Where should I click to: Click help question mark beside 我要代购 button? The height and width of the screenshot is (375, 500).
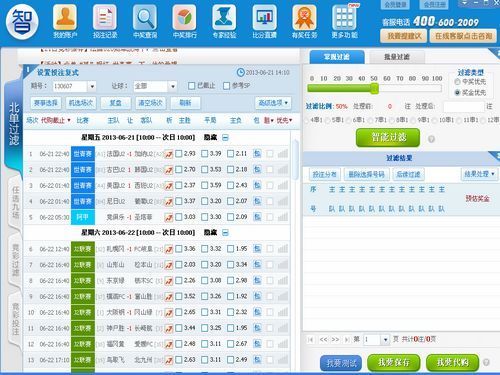pyautogui.click(x=486, y=362)
